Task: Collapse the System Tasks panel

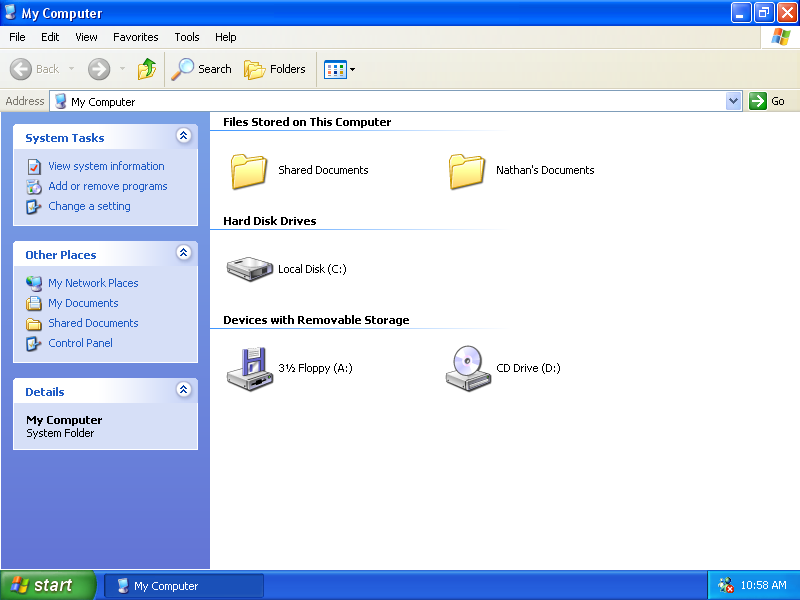Action: (183, 136)
